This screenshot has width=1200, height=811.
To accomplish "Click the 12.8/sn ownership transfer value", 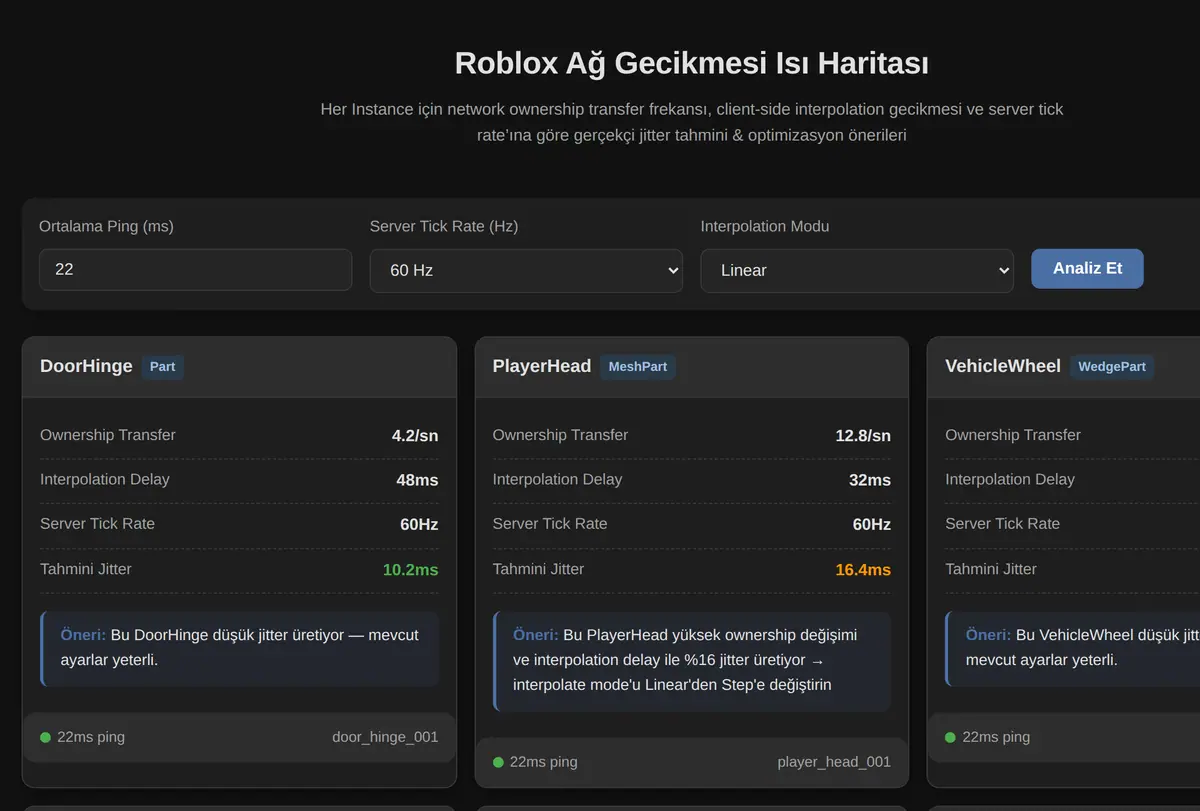I will (x=863, y=435).
